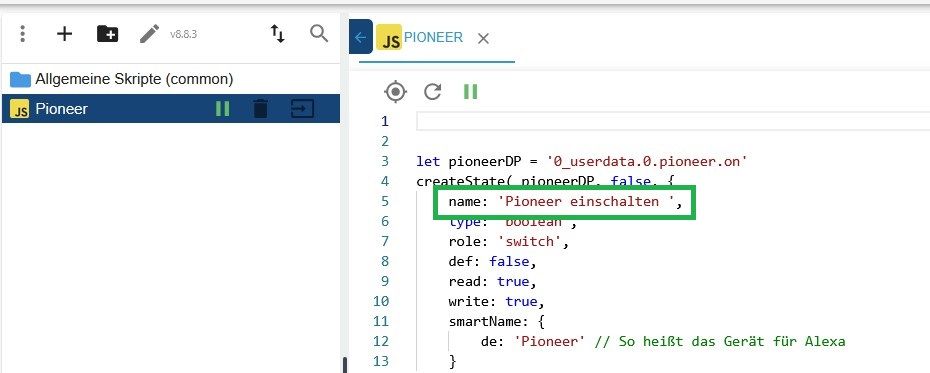The height and width of the screenshot is (373, 930).
Task: Open script search with magnifier icon
Action: tap(319, 34)
